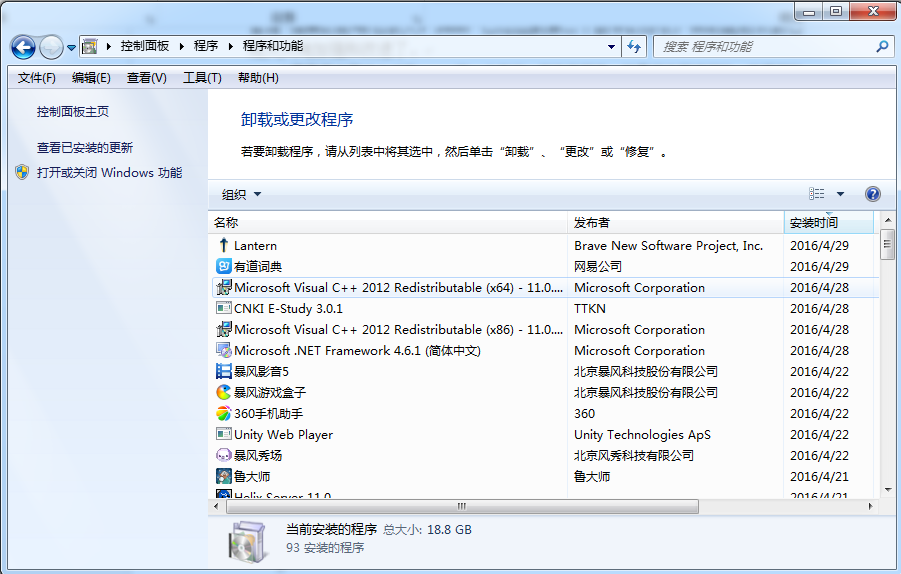Image resolution: width=901 pixels, height=574 pixels.
Task: Open the 组织 dropdown
Action: (x=241, y=195)
